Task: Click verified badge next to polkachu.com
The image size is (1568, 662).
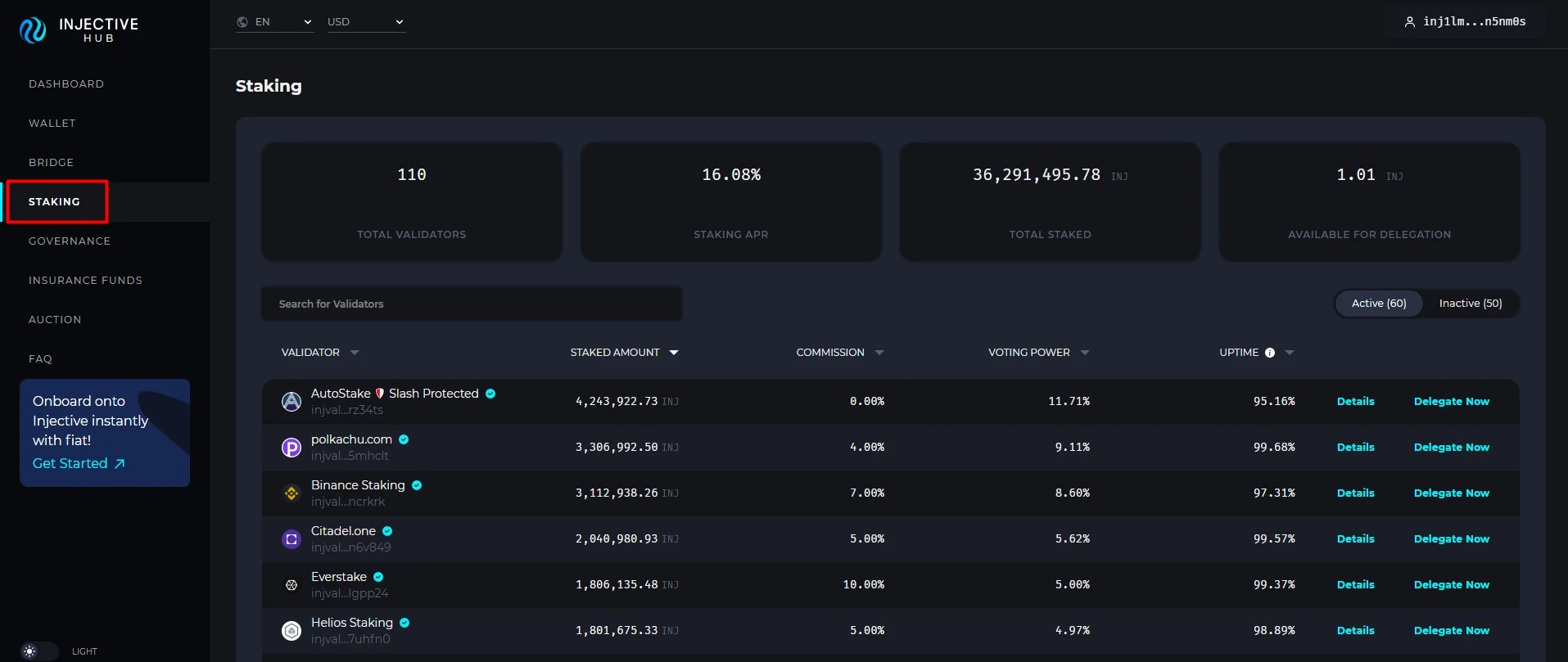Action: coord(404,439)
